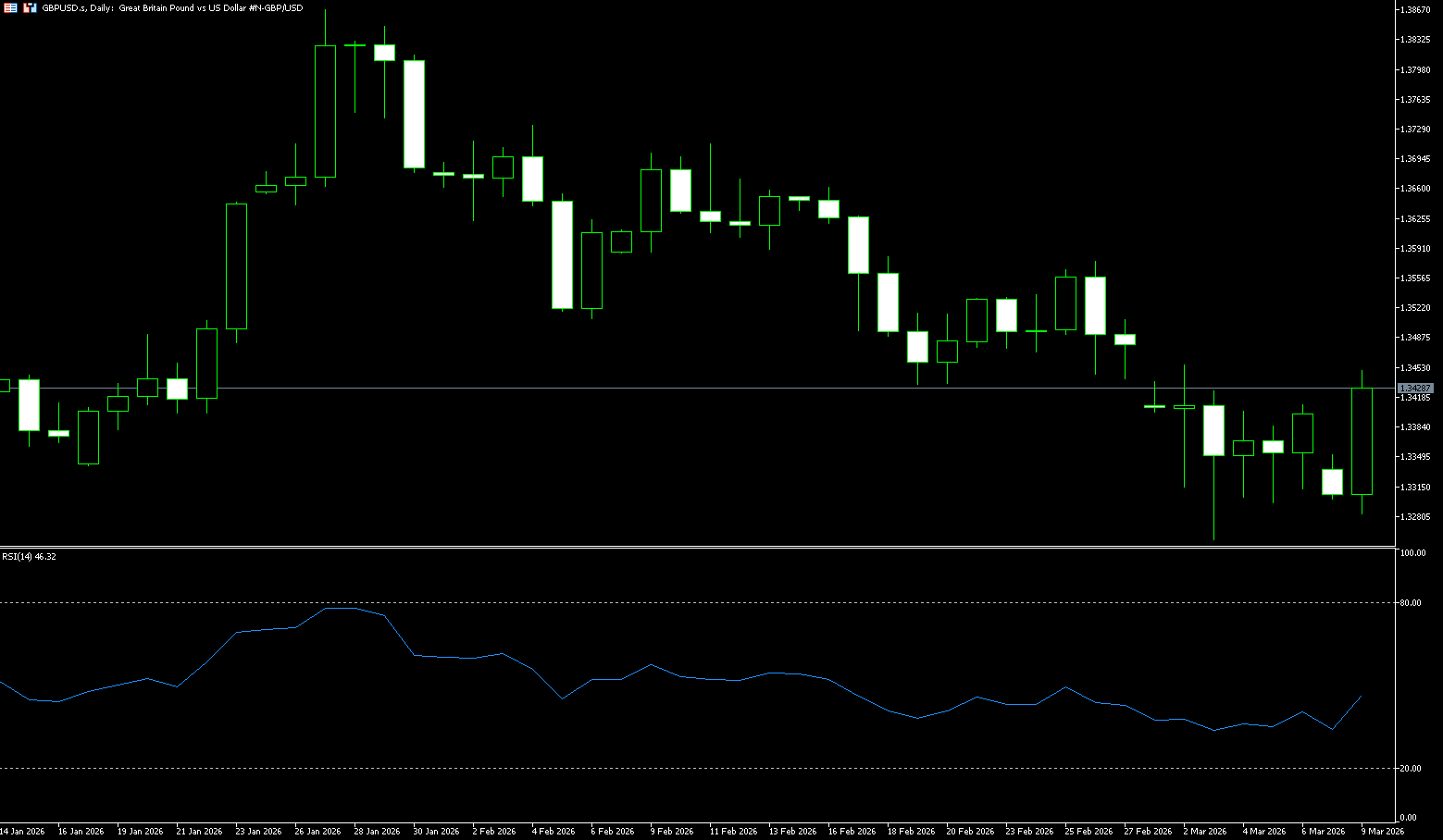1443x840 pixels.
Task: Click the 1.38670 price scale label
Action: point(1416,10)
